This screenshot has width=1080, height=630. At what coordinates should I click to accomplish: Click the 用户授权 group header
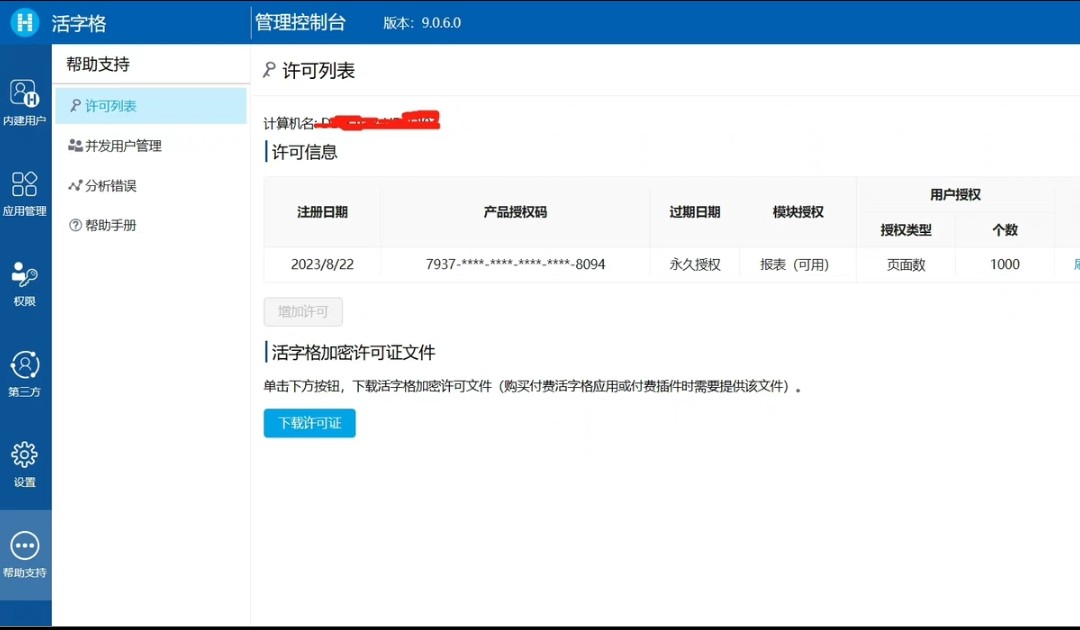tap(955, 195)
